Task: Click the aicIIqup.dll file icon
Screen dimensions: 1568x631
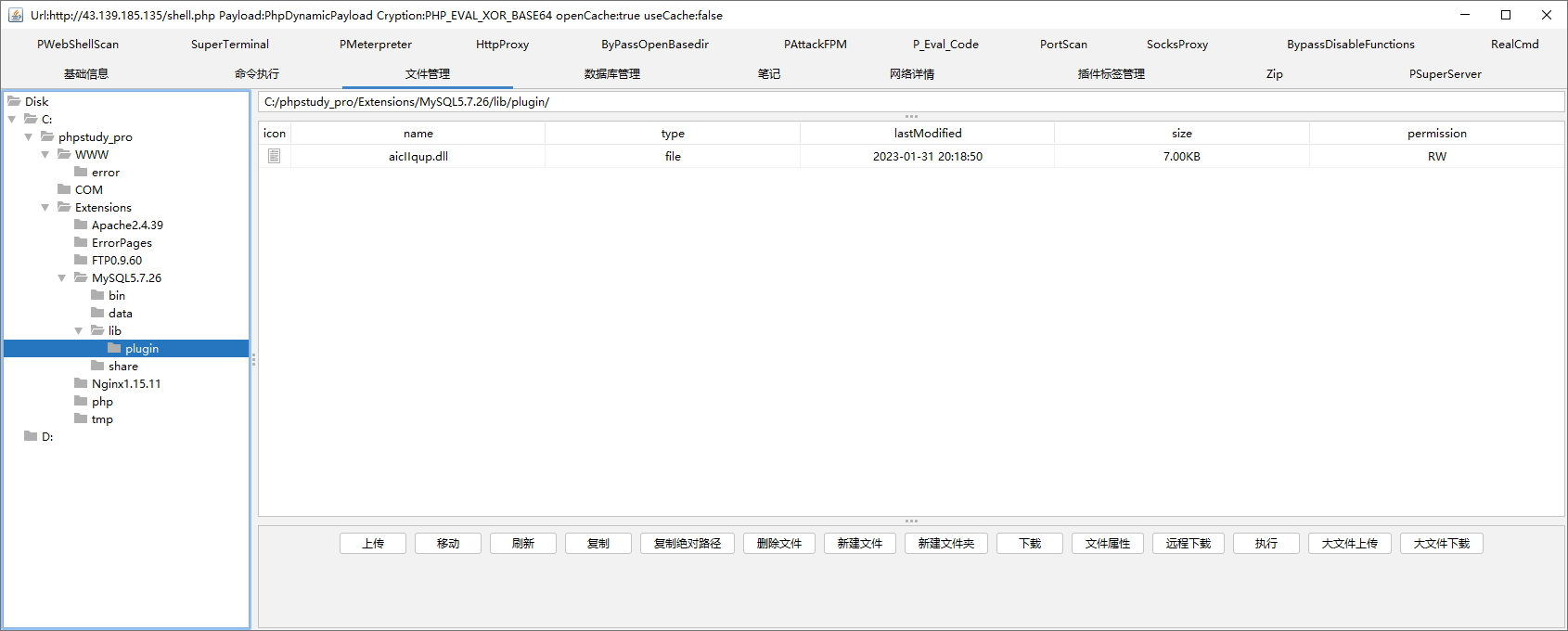Action: pyautogui.click(x=274, y=156)
